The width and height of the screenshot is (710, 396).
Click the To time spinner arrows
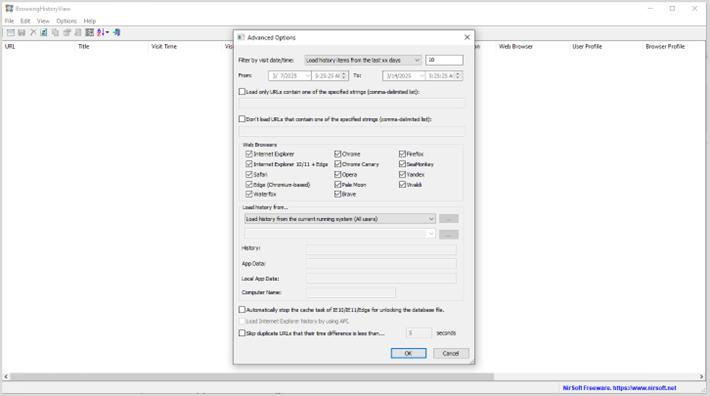(458, 76)
